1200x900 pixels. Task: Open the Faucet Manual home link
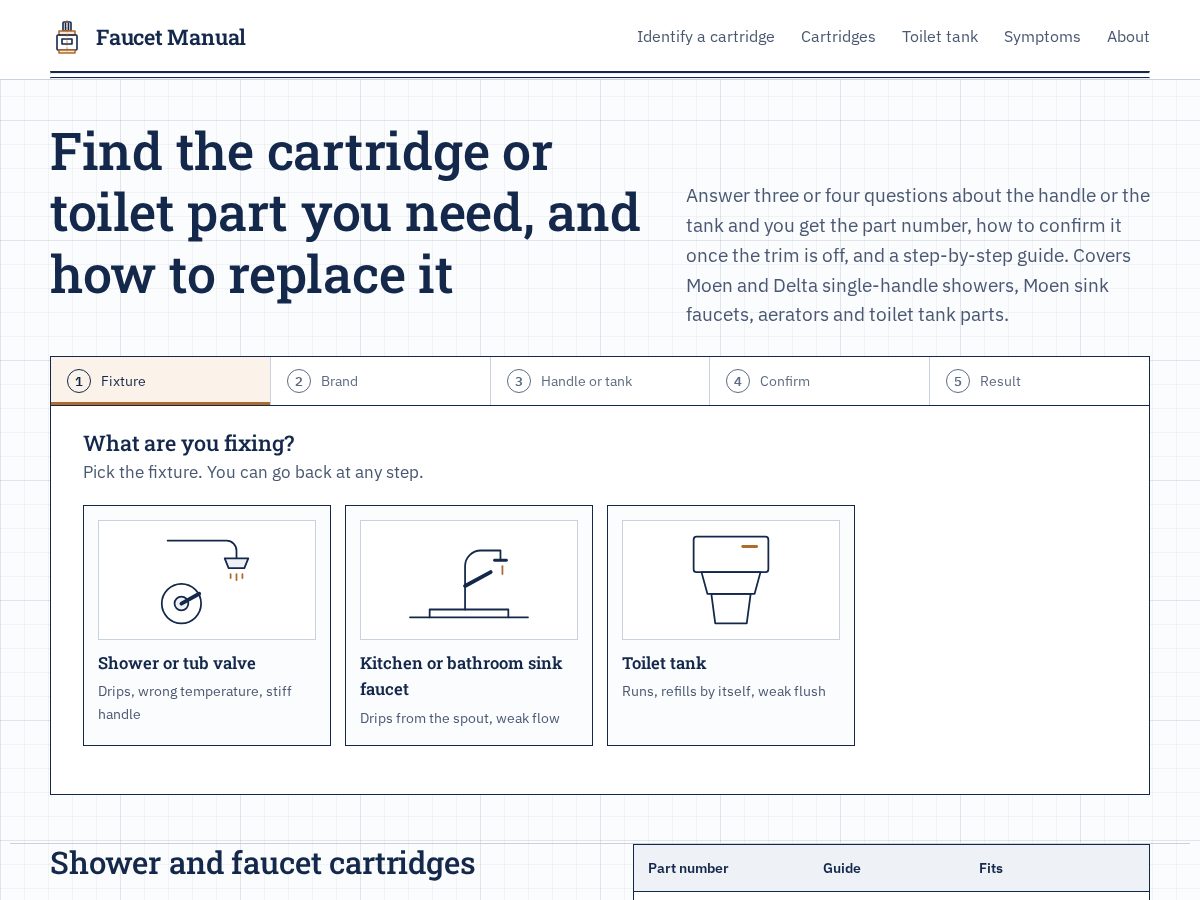point(150,37)
